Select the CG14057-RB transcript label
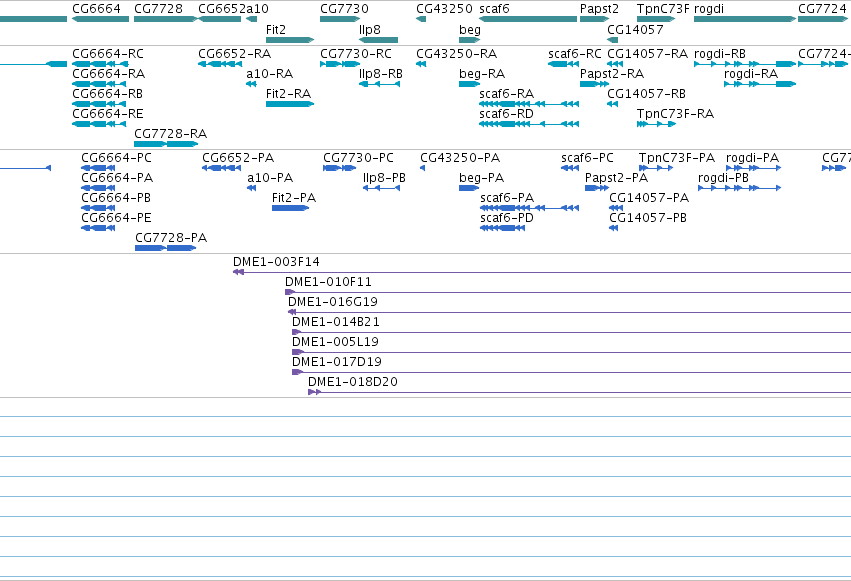Image resolution: width=851 pixels, height=581 pixels. coord(646,94)
